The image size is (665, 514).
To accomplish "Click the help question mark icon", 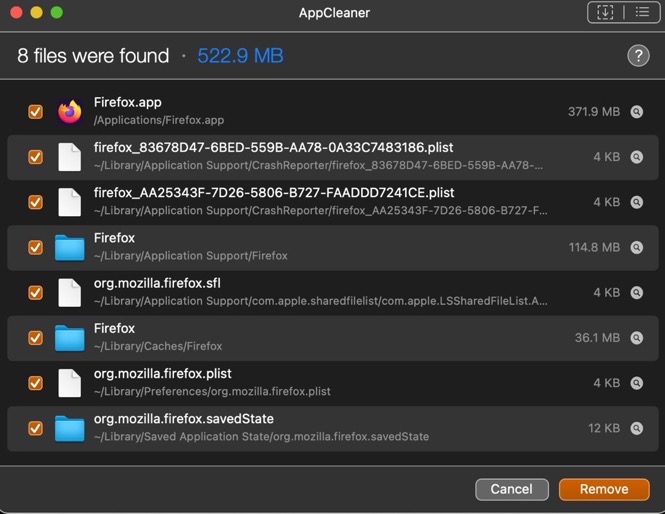I will 638,56.
